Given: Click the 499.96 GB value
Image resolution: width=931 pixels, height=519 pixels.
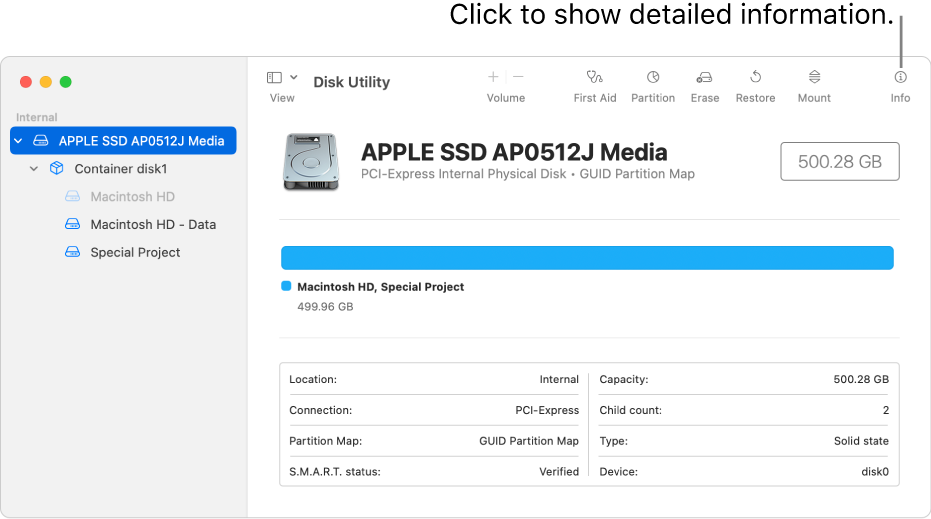Looking at the screenshot, I should (x=325, y=306).
